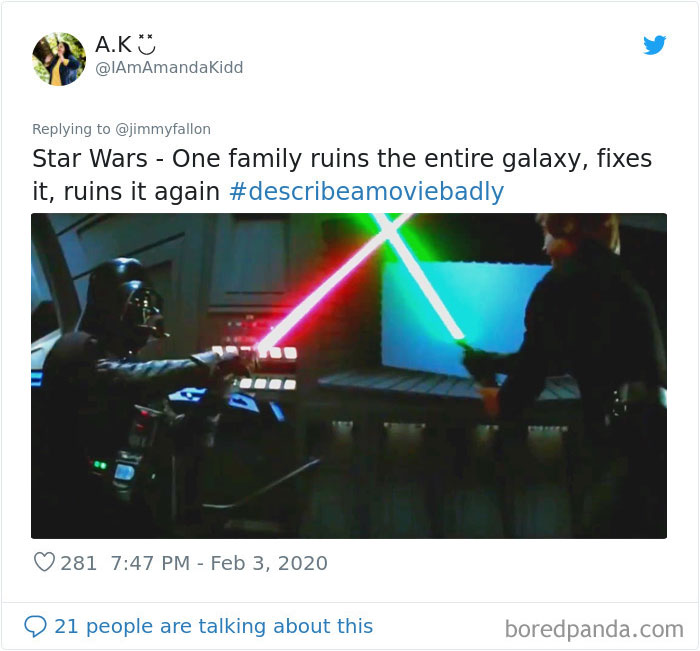The image size is (700, 651).
Task: Like the tweet using the heart icon
Action: click(x=44, y=562)
